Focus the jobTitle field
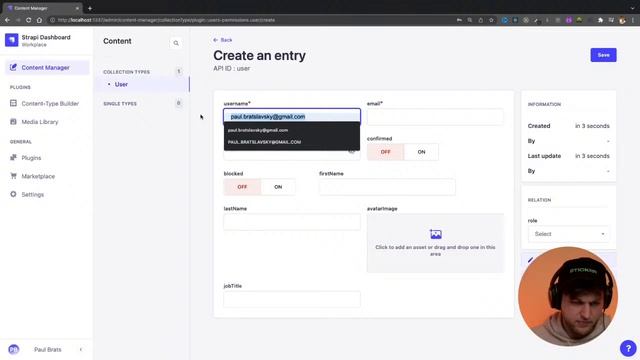 click(292, 299)
